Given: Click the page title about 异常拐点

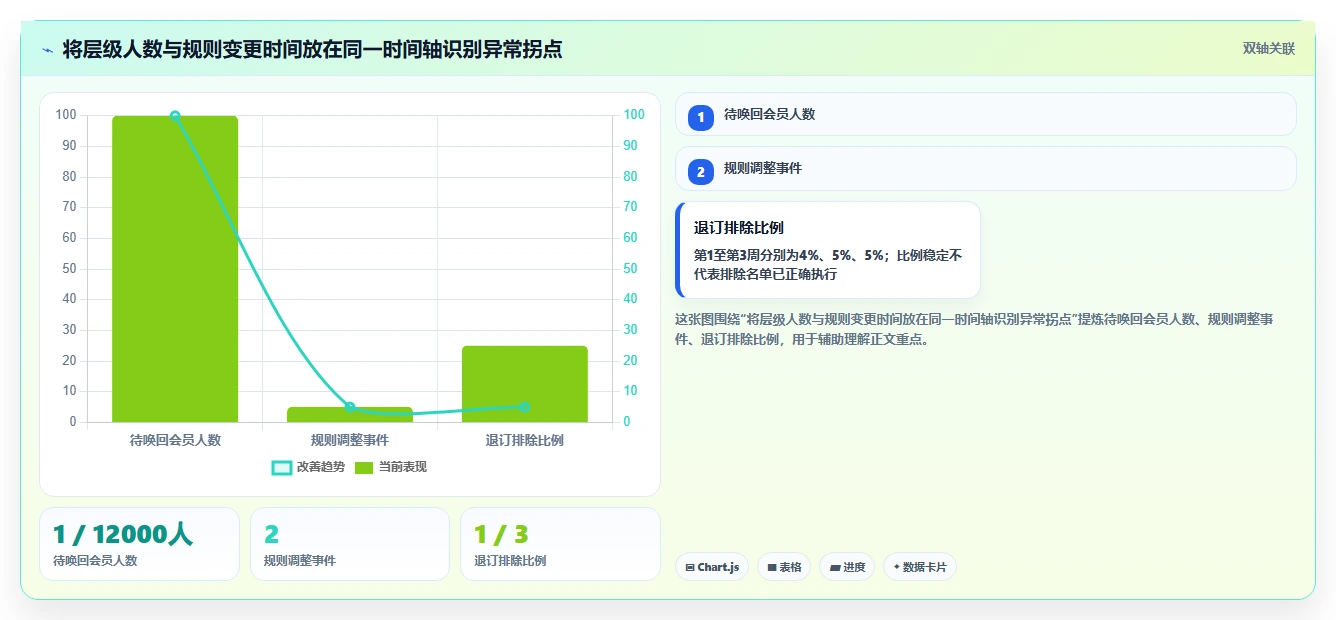Looking at the screenshot, I should (x=312, y=49).
